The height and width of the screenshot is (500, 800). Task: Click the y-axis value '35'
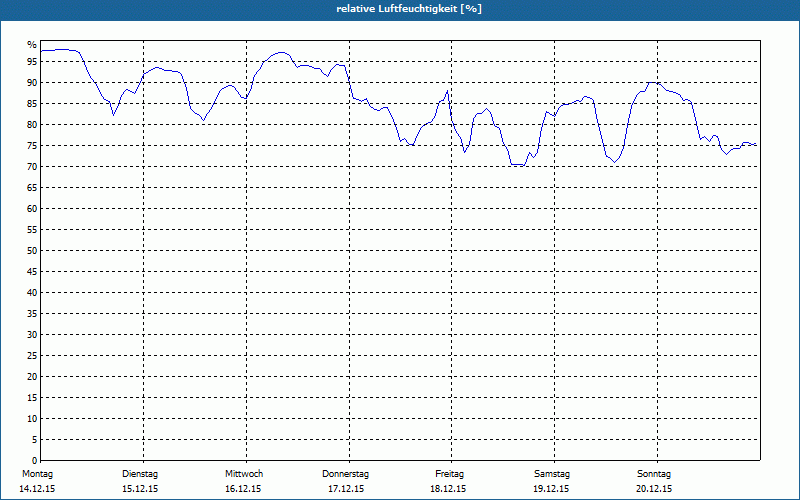[32, 314]
